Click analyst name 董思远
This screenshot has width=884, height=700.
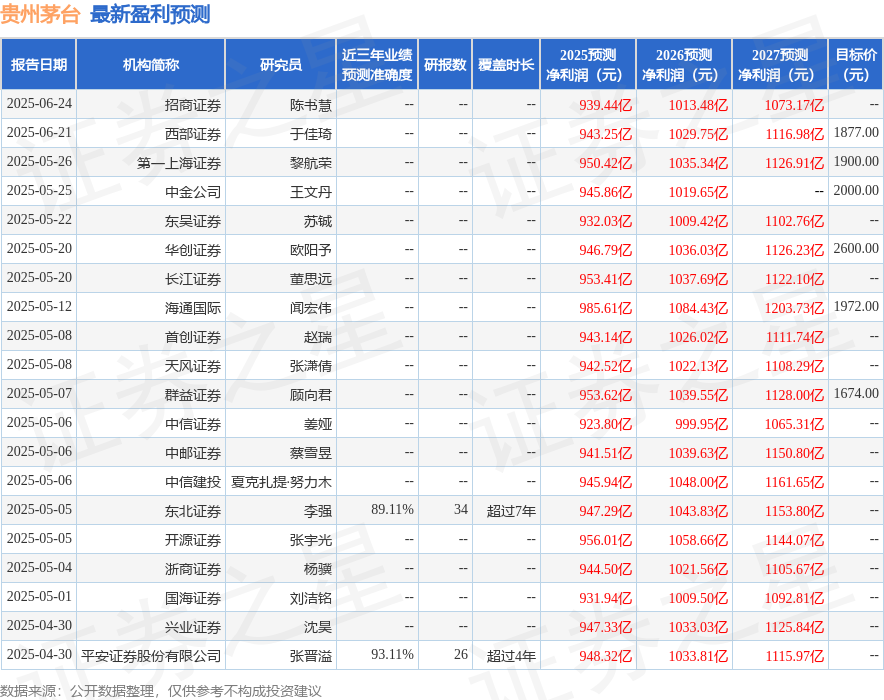tap(311, 280)
